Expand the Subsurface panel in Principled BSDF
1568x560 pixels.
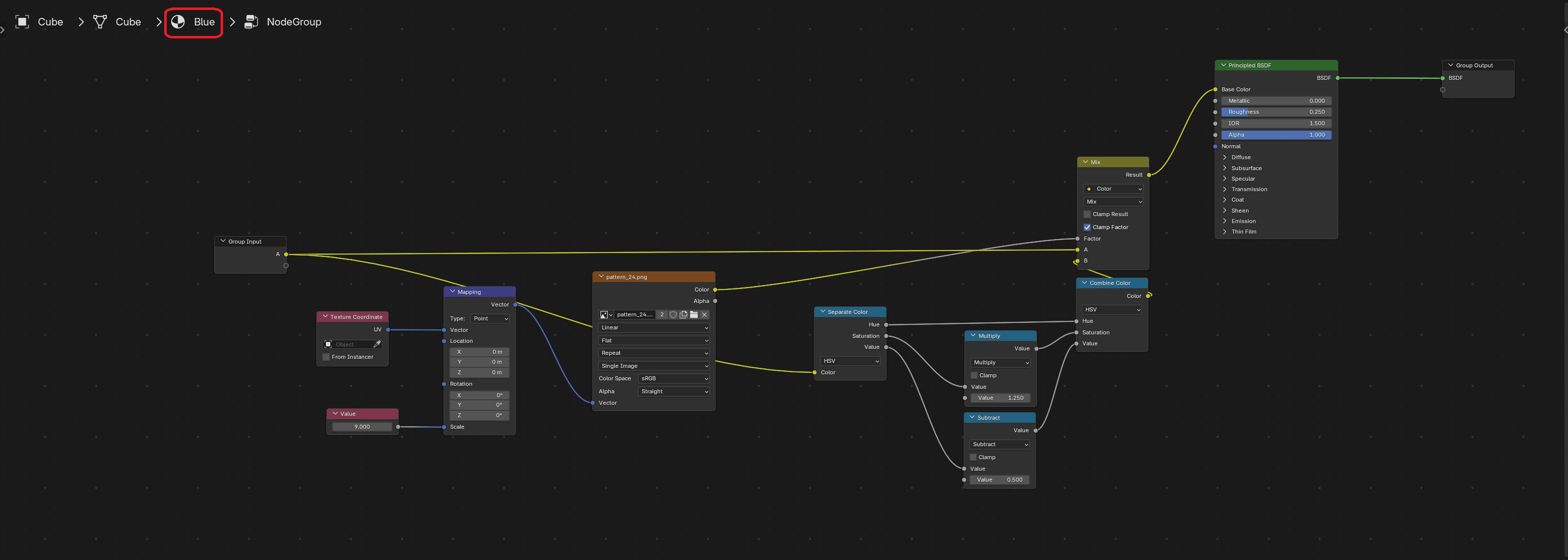(1246, 168)
